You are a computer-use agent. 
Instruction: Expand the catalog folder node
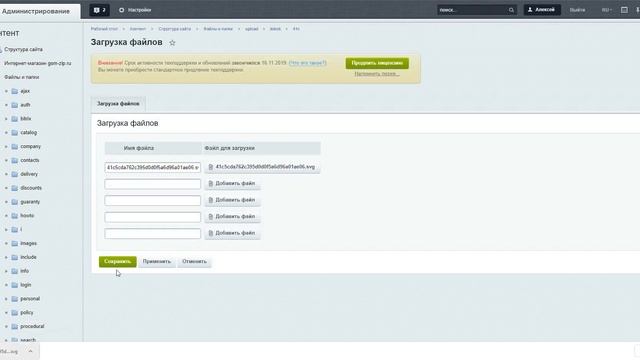point(6,133)
